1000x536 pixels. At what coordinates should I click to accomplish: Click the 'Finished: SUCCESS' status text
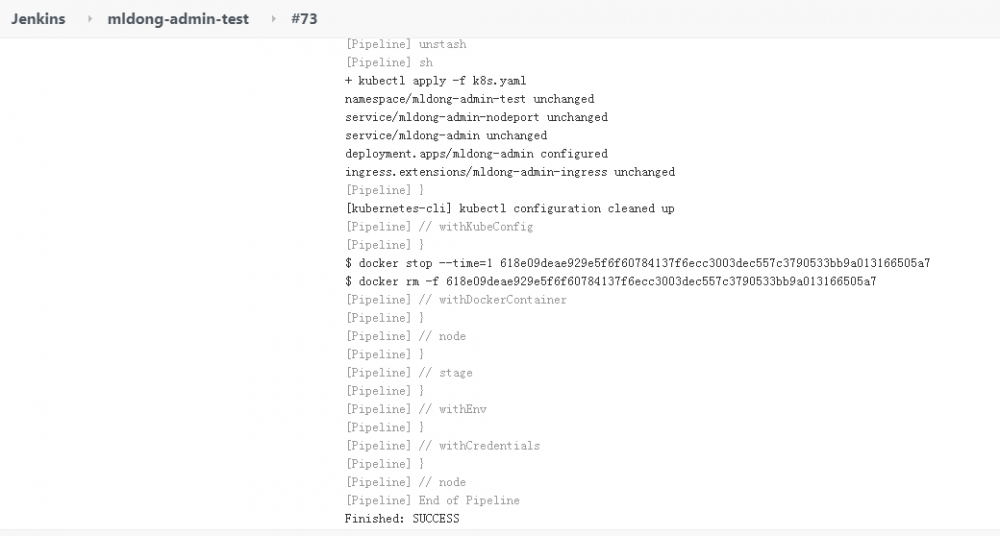point(401,518)
